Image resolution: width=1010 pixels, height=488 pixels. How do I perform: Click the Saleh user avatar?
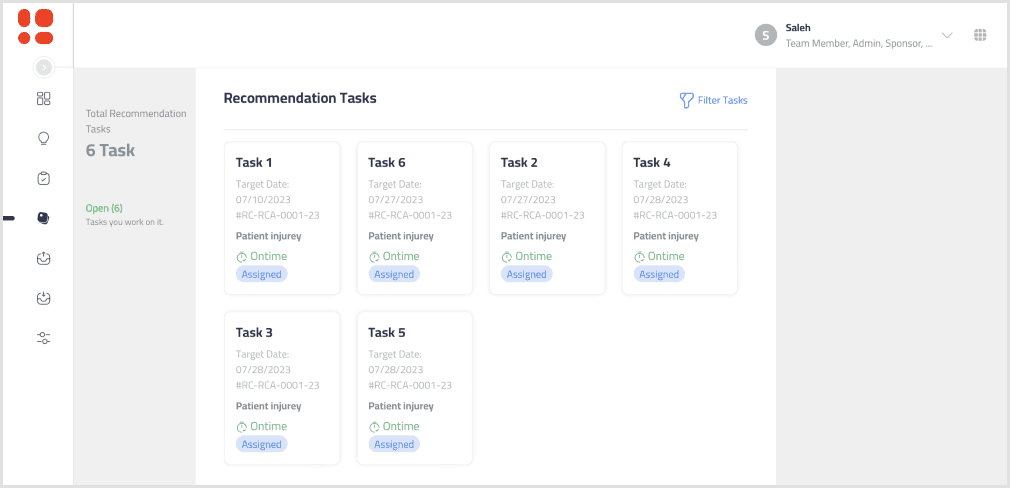(x=765, y=35)
